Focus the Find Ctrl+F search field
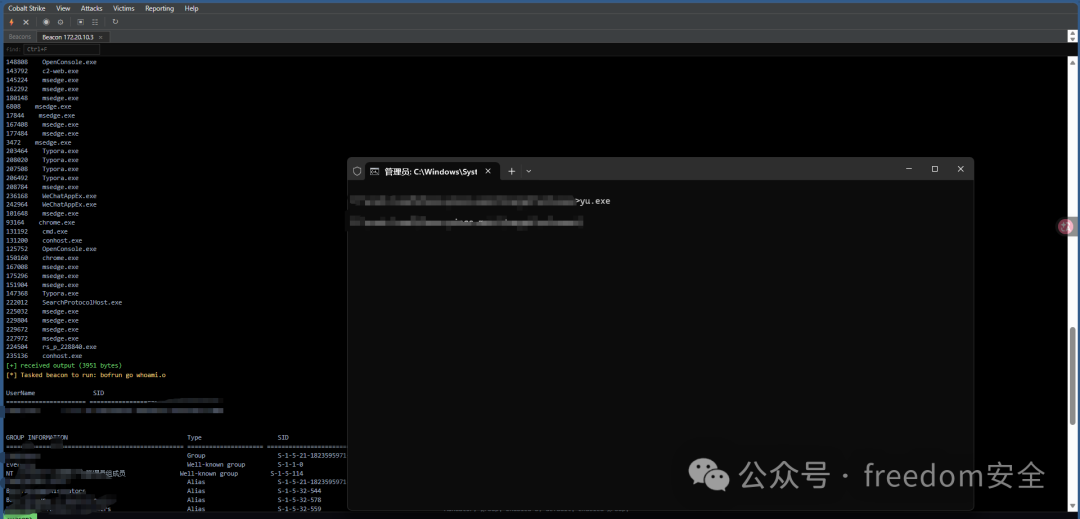 tap(62, 50)
